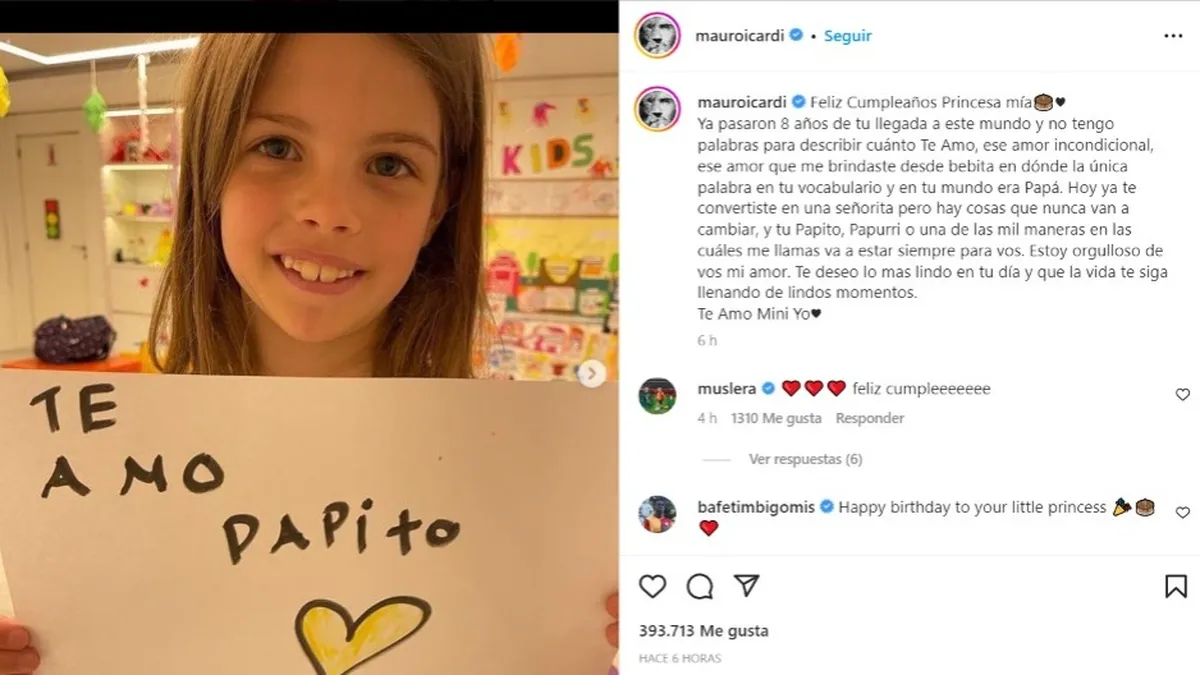Screen dimensions: 1200x675
Task: Like bafetimbigomis's comment with small heart
Action: [x=1183, y=512]
